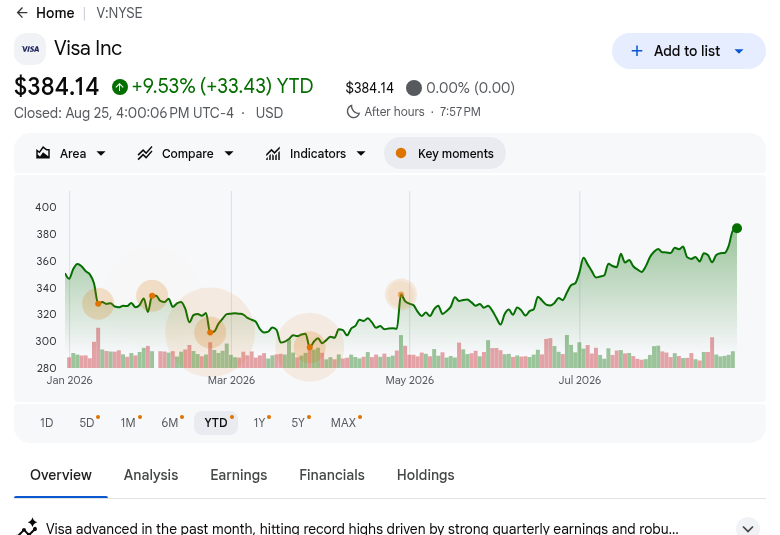Image resolution: width=780 pixels, height=535 pixels.
Task: Select the 1Y time range
Action: [260, 423]
